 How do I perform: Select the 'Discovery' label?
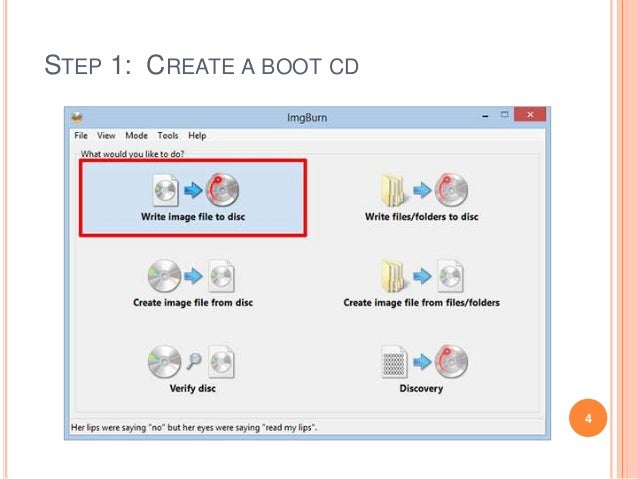click(x=421, y=389)
